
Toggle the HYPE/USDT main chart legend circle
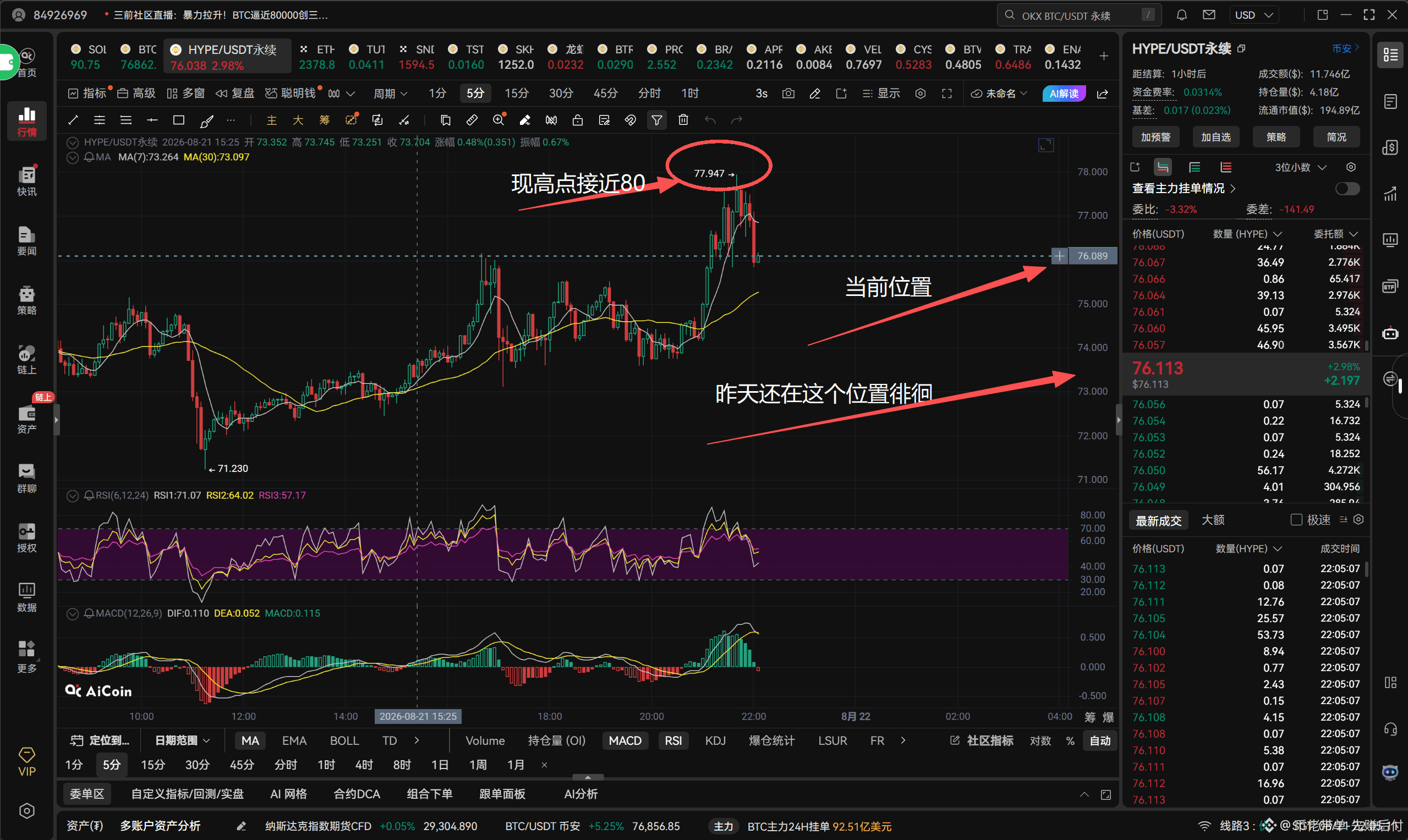click(x=73, y=142)
